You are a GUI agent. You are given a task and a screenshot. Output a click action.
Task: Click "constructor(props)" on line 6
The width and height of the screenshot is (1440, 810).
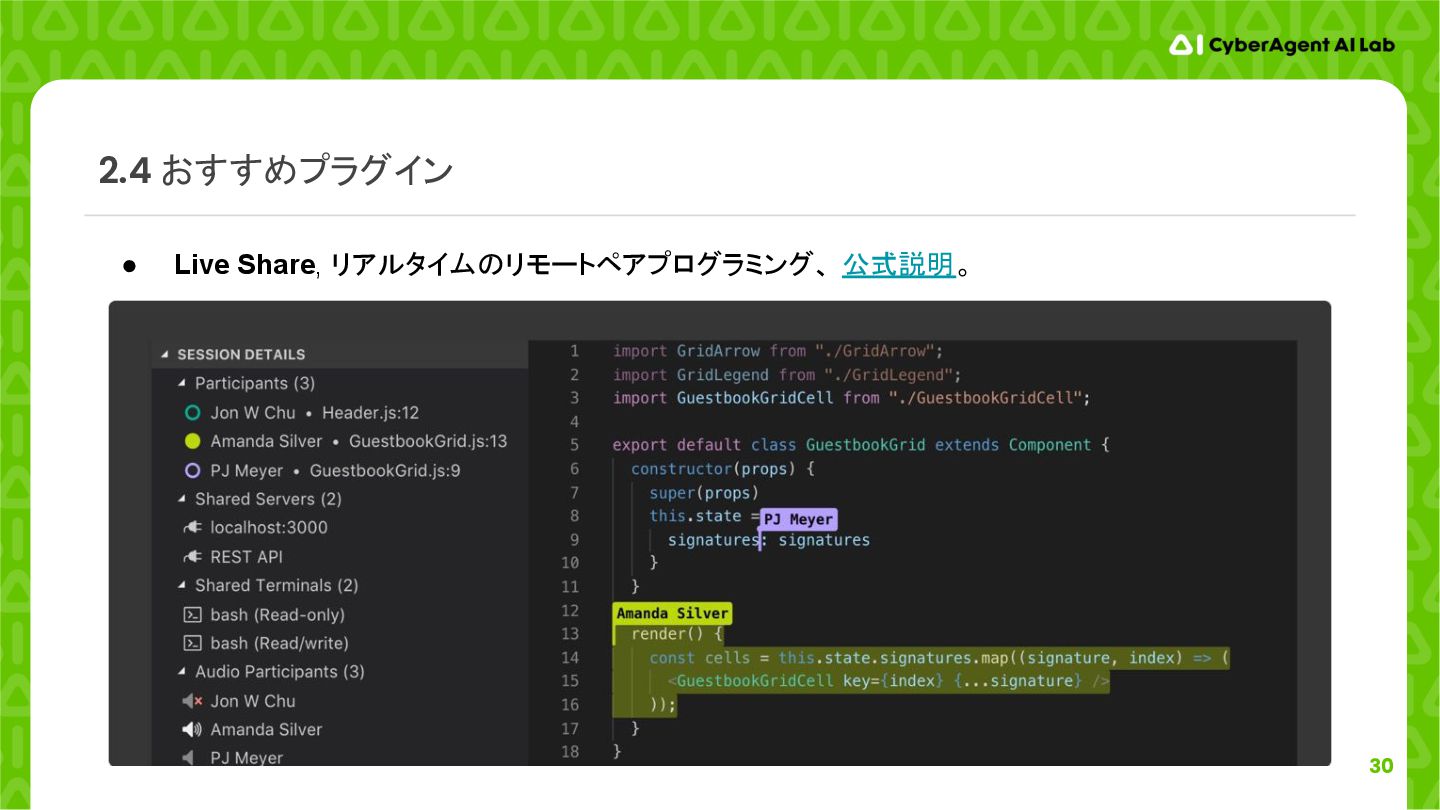click(714, 469)
